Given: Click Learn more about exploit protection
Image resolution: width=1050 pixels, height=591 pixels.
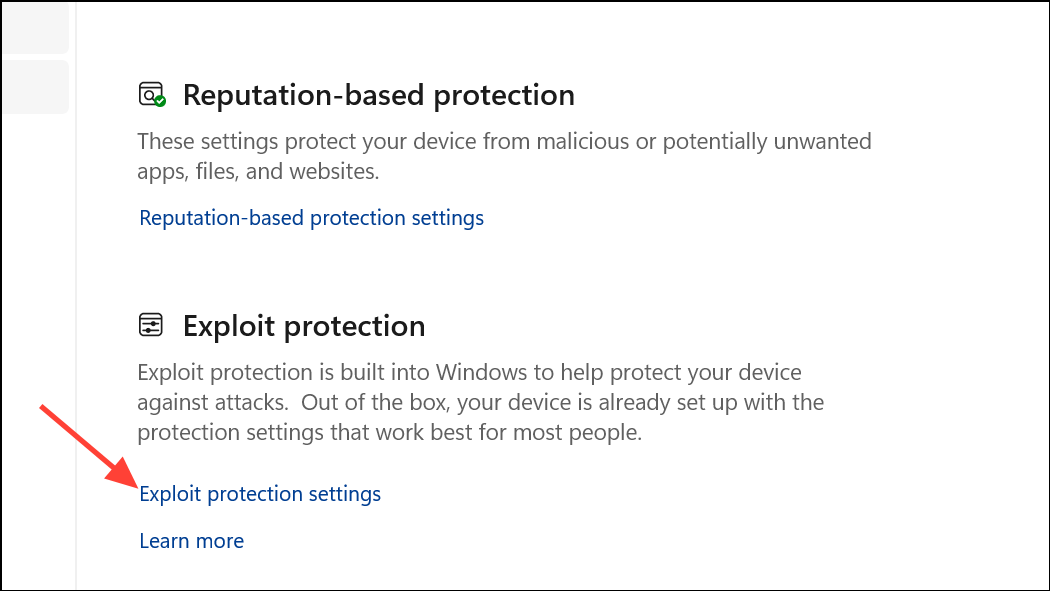Looking at the screenshot, I should pyautogui.click(x=191, y=540).
